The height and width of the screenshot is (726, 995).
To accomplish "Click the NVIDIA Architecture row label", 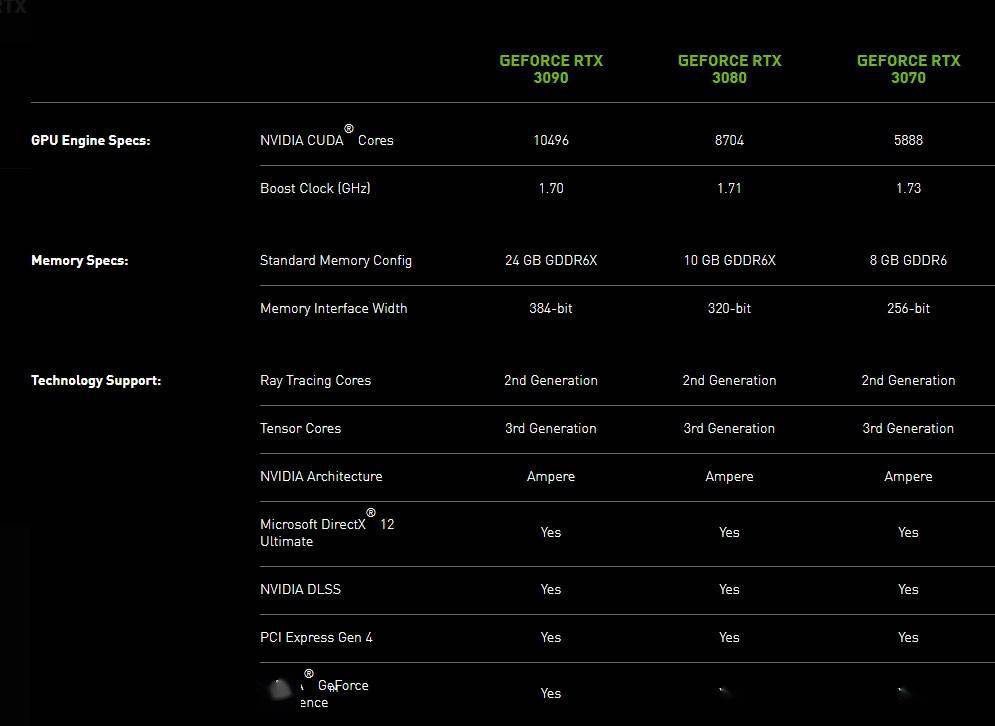I will pos(321,476).
